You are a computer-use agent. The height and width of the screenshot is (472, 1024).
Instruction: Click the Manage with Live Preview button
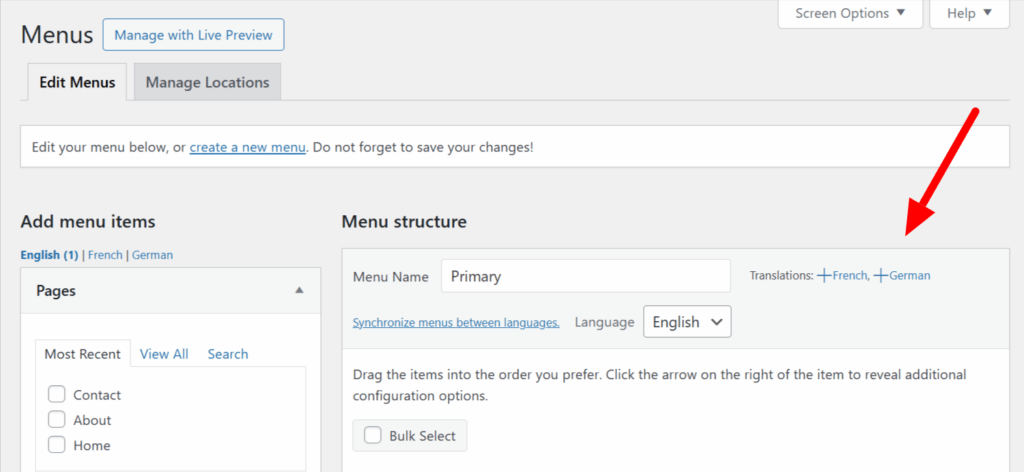click(193, 35)
